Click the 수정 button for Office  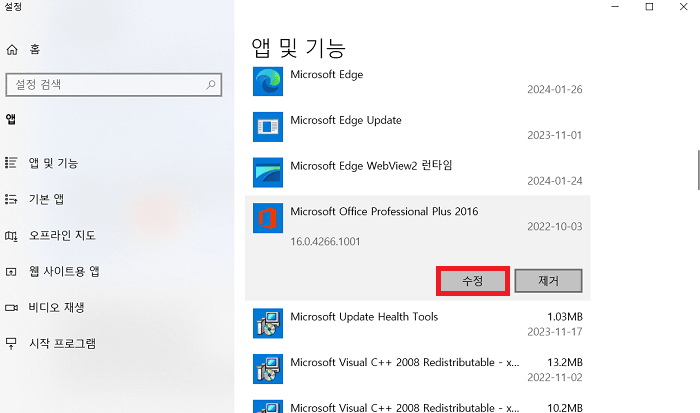tap(473, 281)
